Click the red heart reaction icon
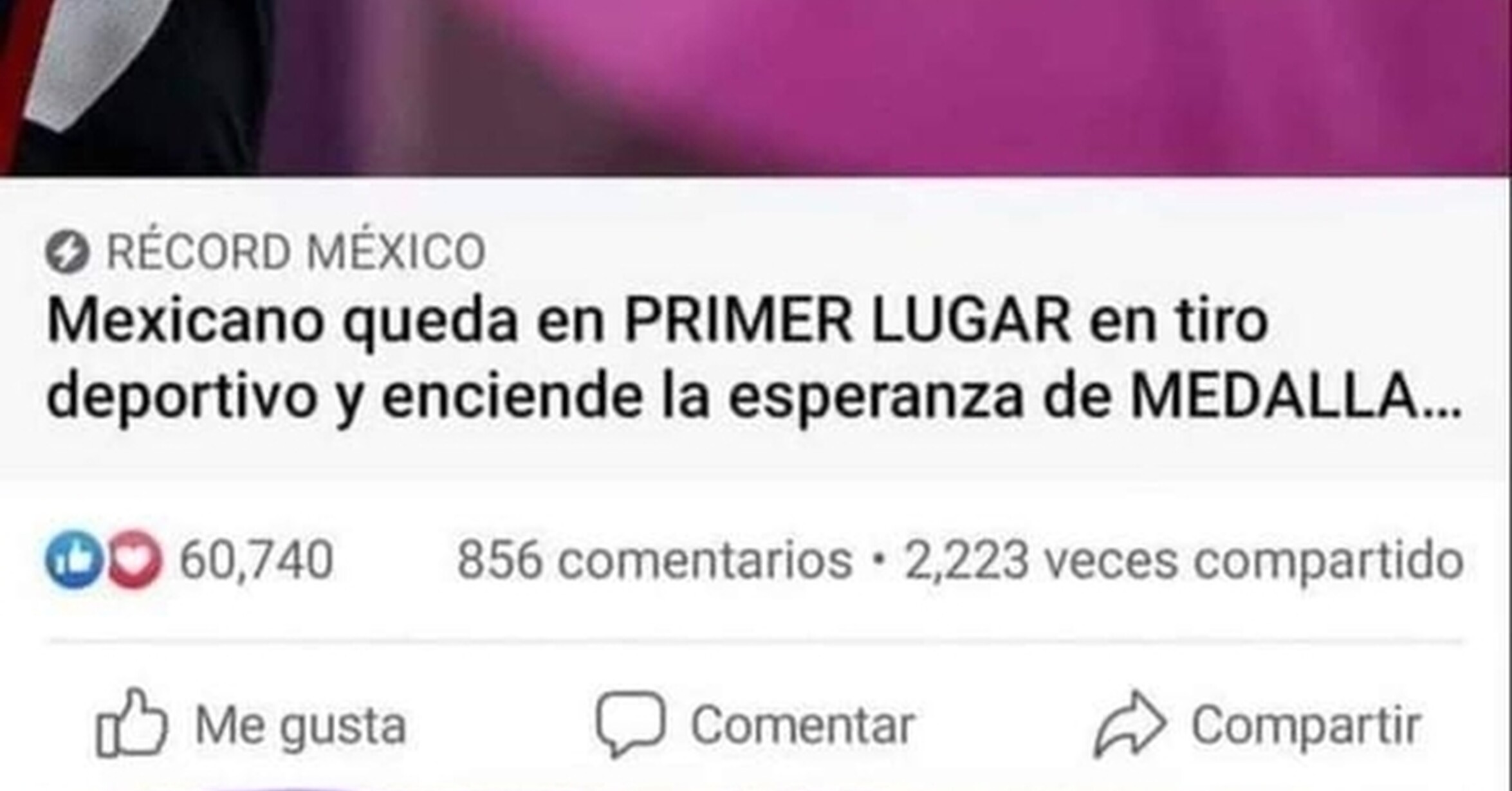The image size is (1512, 791). (134, 560)
